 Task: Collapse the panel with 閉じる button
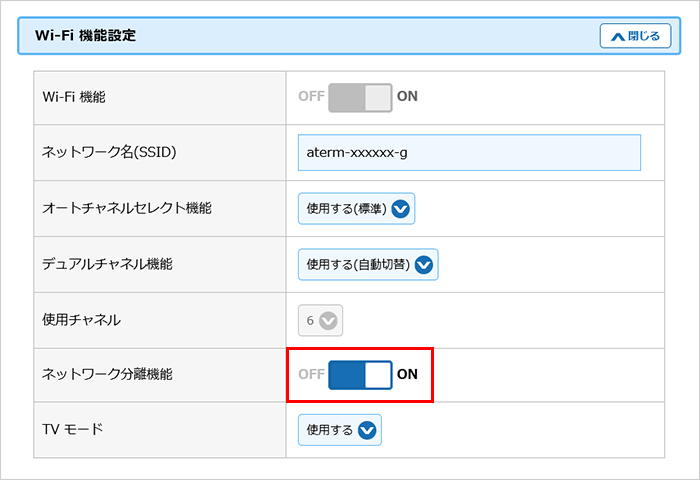pyautogui.click(x=635, y=36)
